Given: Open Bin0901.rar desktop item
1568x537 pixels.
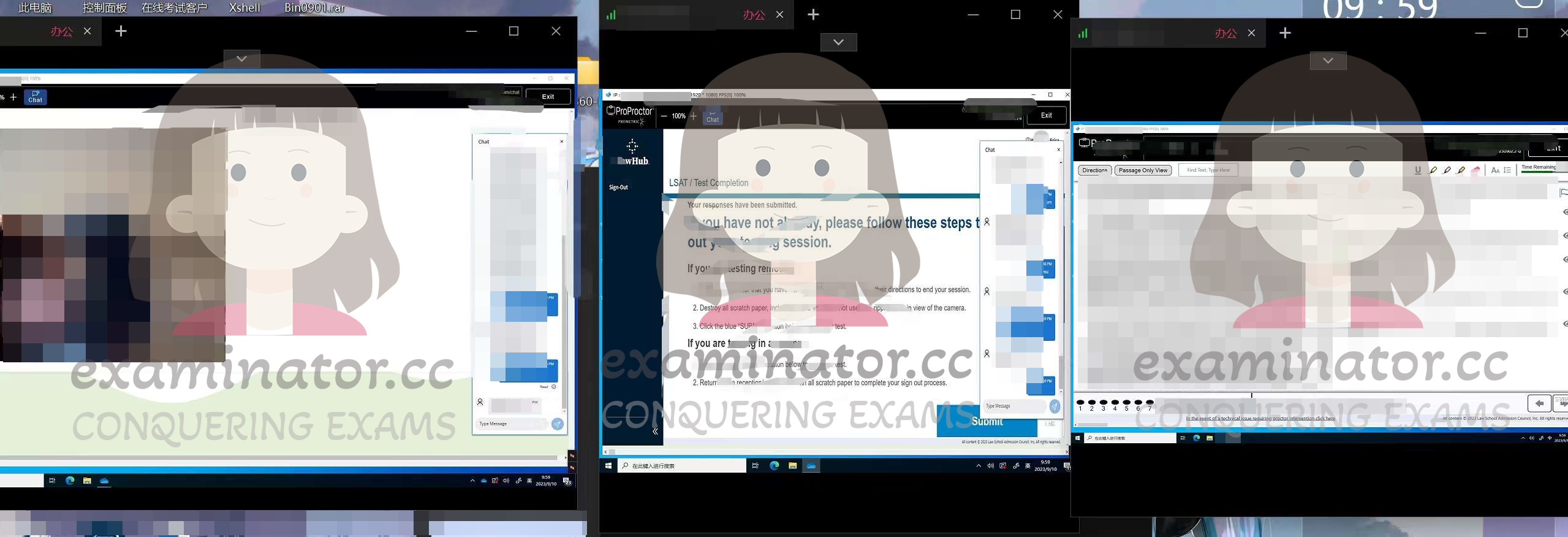Looking at the screenshot, I should pos(314,8).
